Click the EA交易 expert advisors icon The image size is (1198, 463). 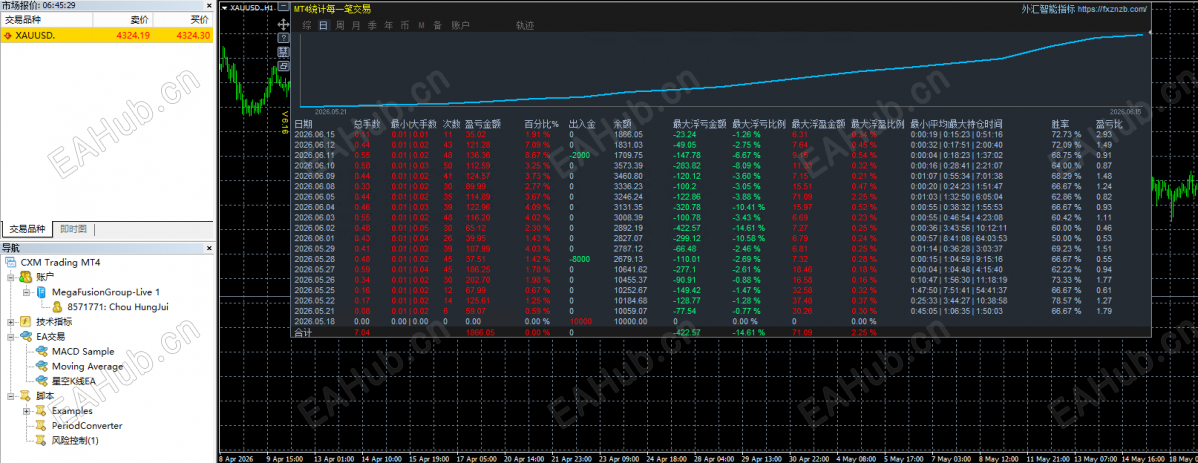pyautogui.click(x=25, y=336)
